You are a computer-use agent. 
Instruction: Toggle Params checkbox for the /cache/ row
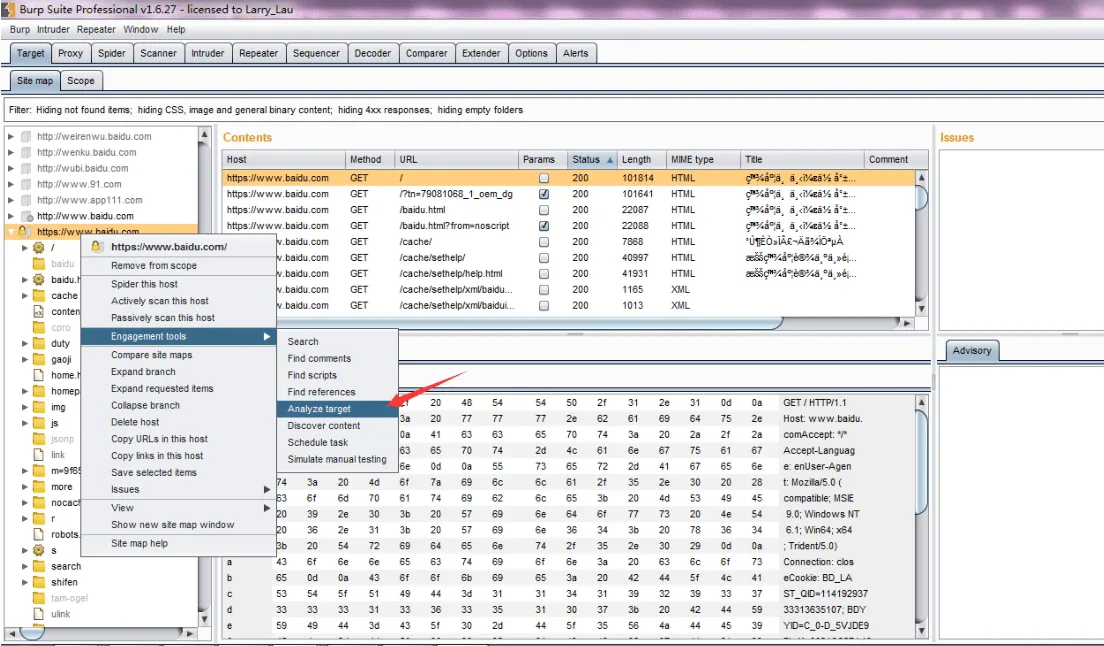pos(544,242)
